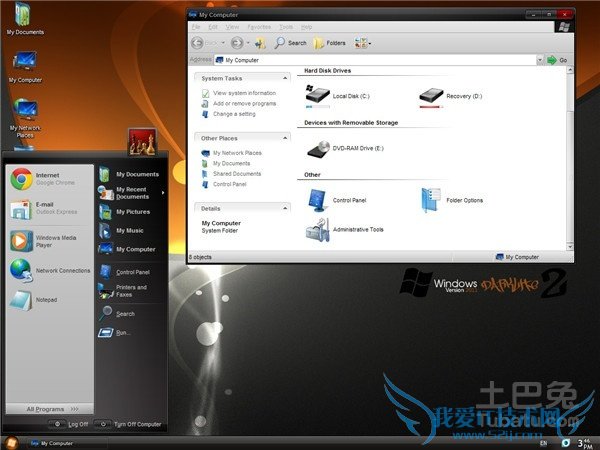Open Control Panel in Start menu

tap(125, 272)
